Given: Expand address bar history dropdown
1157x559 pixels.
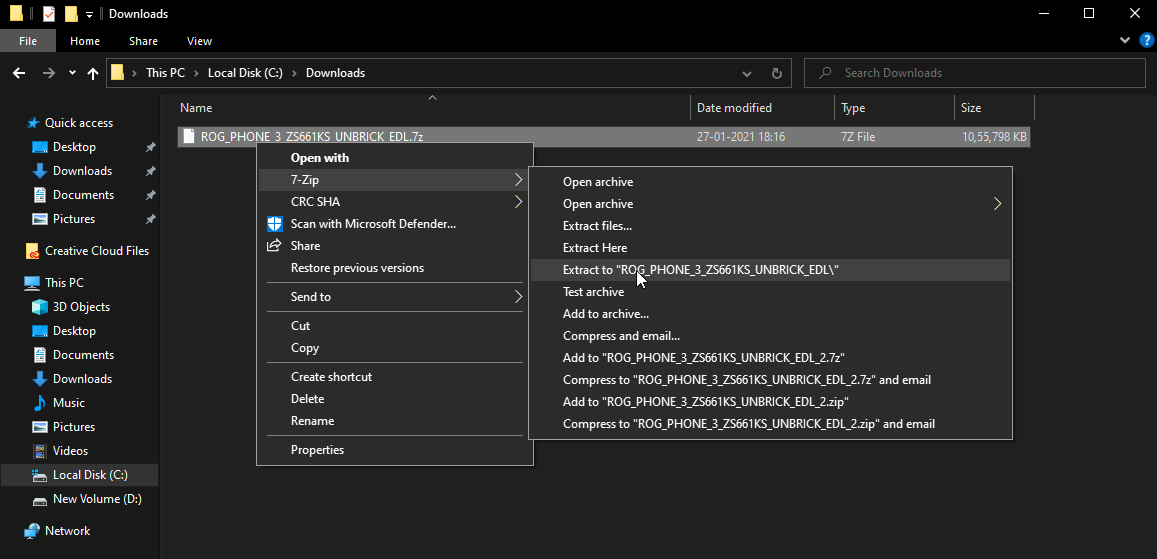Looking at the screenshot, I should (747, 73).
